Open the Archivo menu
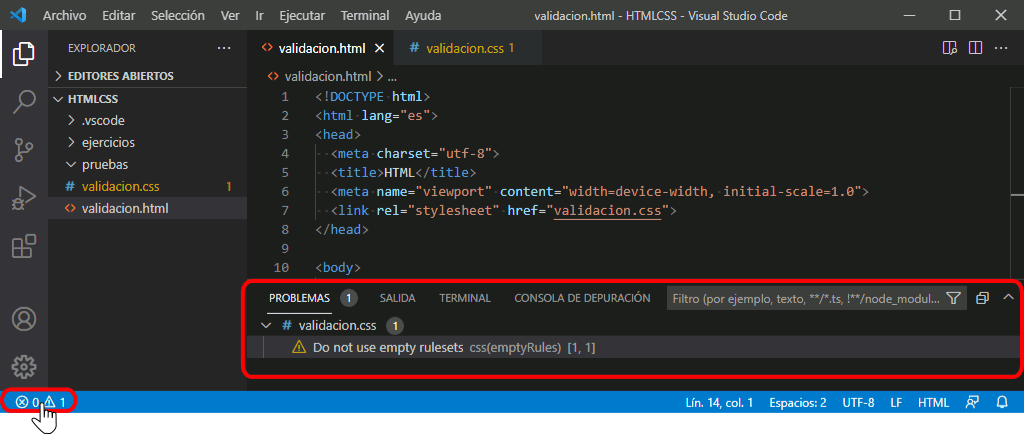 pyautogui.click(x=65, y=15)
